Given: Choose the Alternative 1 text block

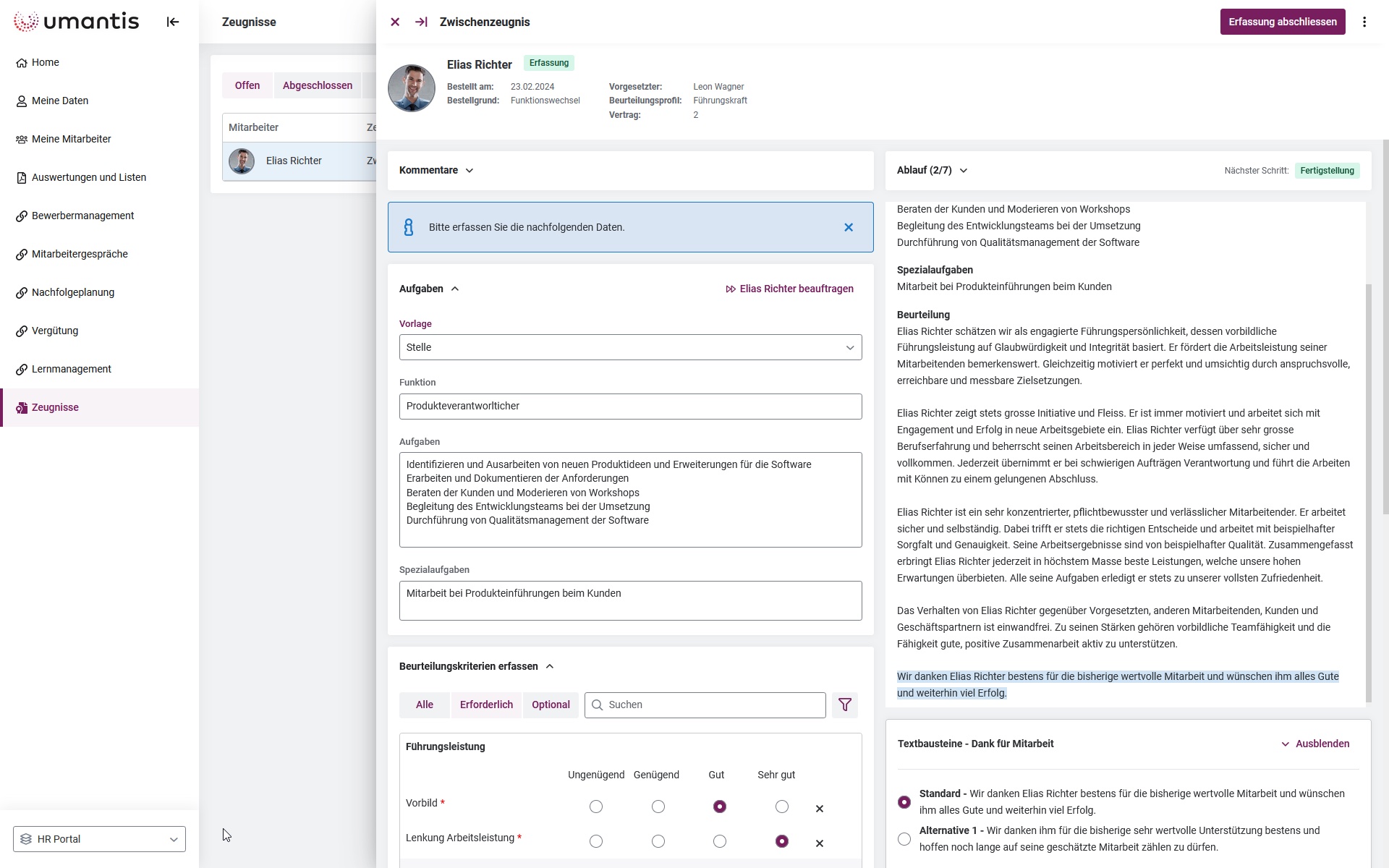Looking at the screenshot, I should tap(904, 839).
